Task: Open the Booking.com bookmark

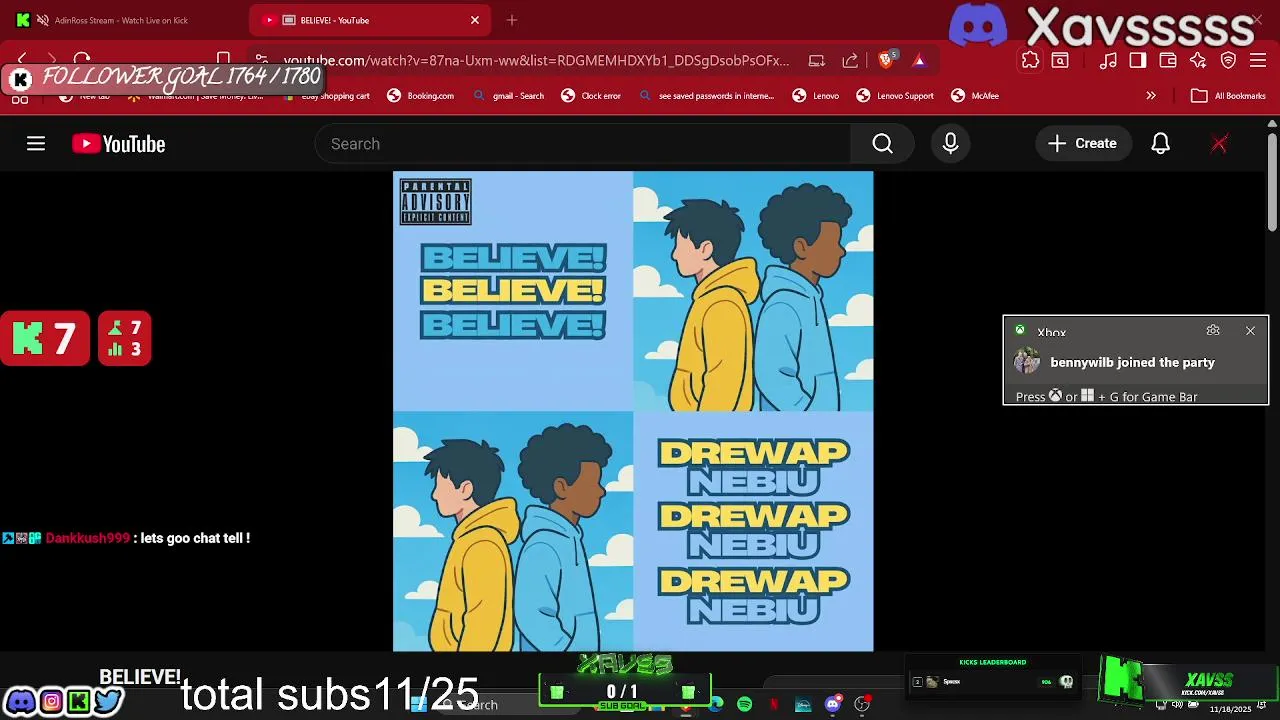Action: point(421,96)
